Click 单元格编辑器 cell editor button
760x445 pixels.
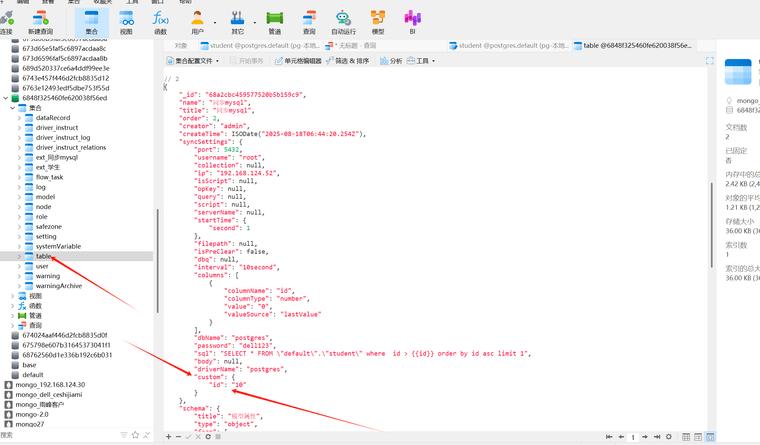click(x=298, y=61)
